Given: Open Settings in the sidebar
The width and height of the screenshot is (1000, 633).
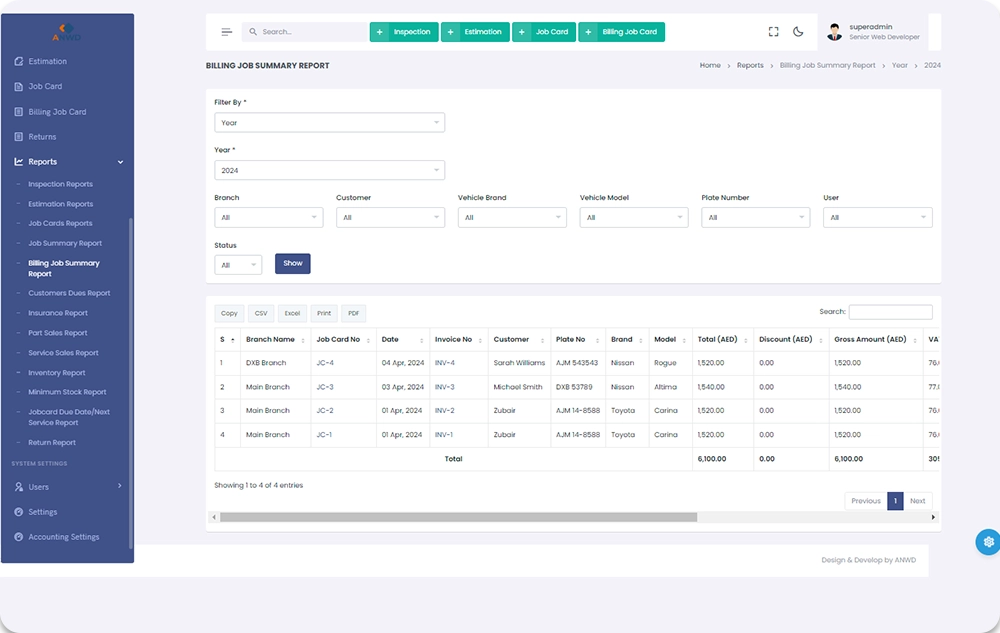Looking at the screenshot, I should pos(42,512).
